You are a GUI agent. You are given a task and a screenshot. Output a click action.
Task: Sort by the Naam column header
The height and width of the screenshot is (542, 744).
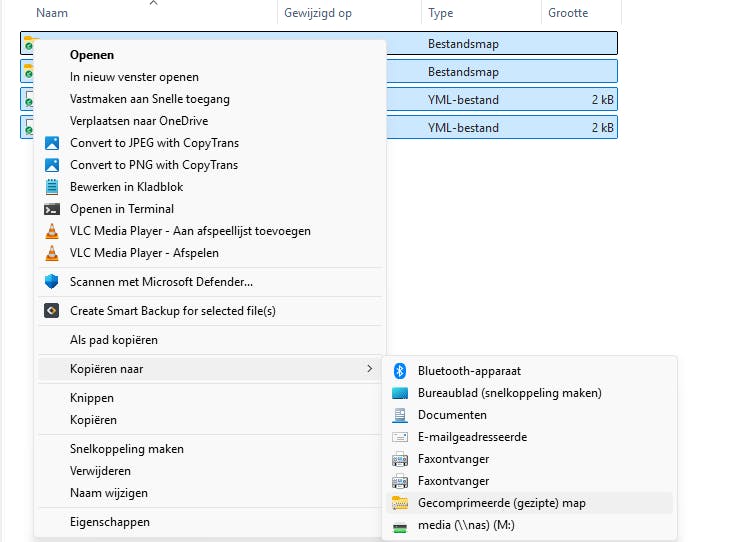coord(52,13)
